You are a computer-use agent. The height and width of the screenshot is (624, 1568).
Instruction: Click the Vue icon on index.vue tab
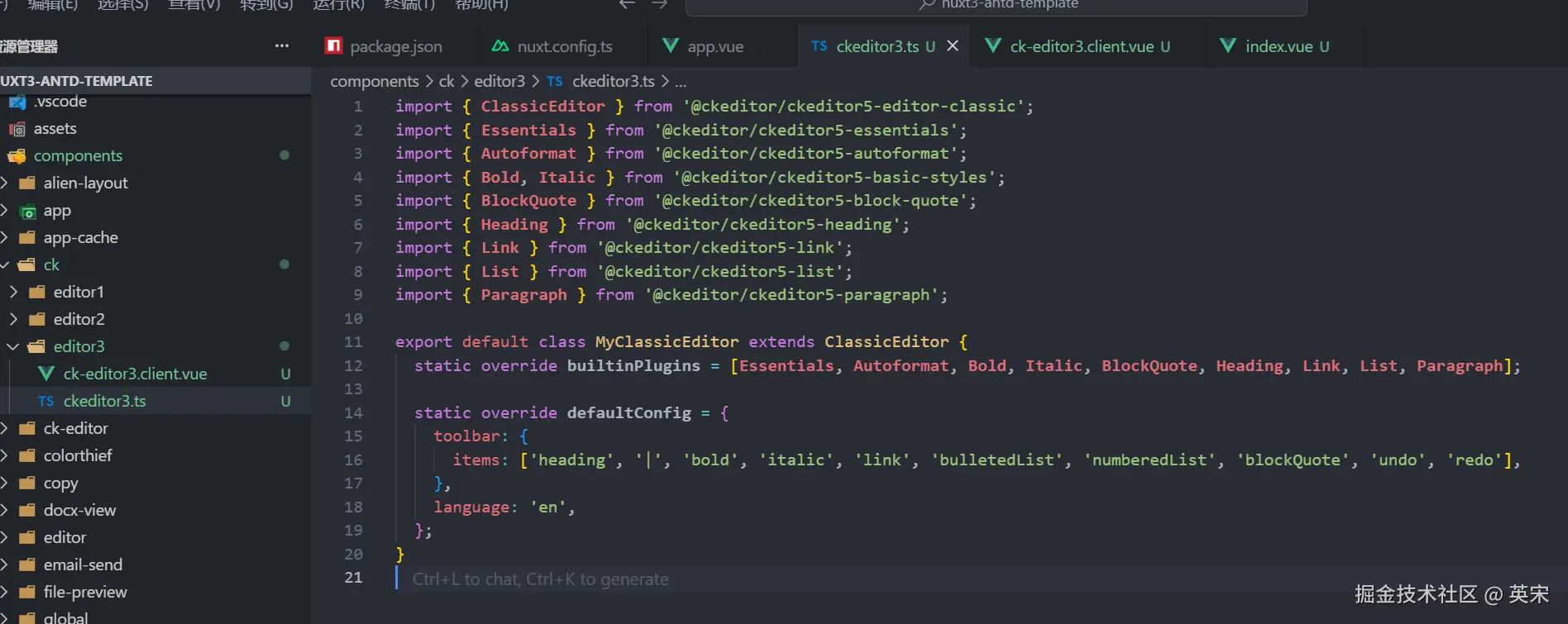1228,45
